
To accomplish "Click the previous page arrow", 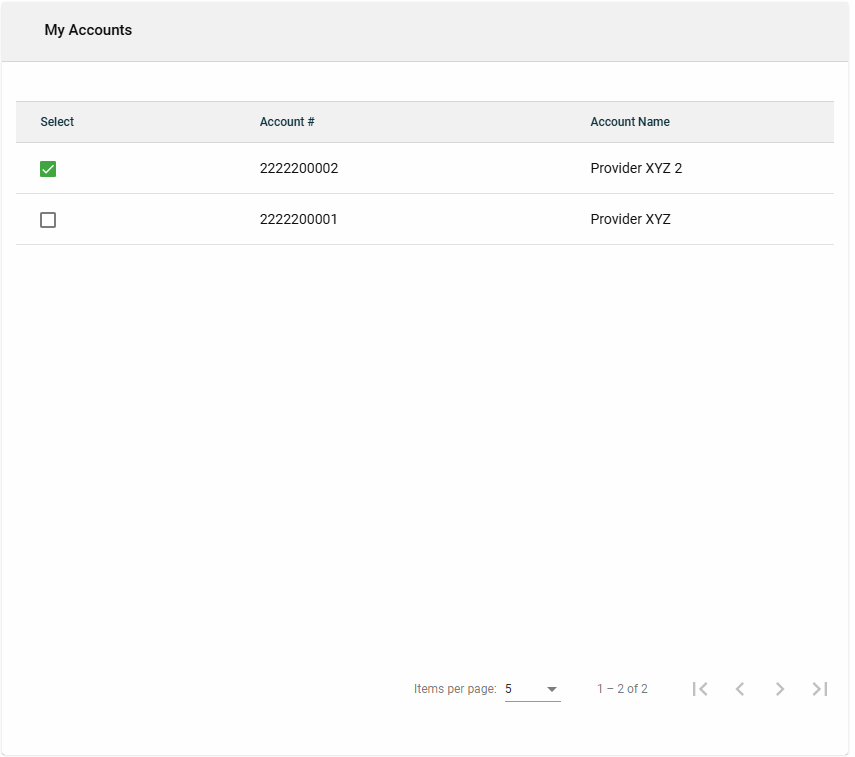I will [x=740, y=689].
